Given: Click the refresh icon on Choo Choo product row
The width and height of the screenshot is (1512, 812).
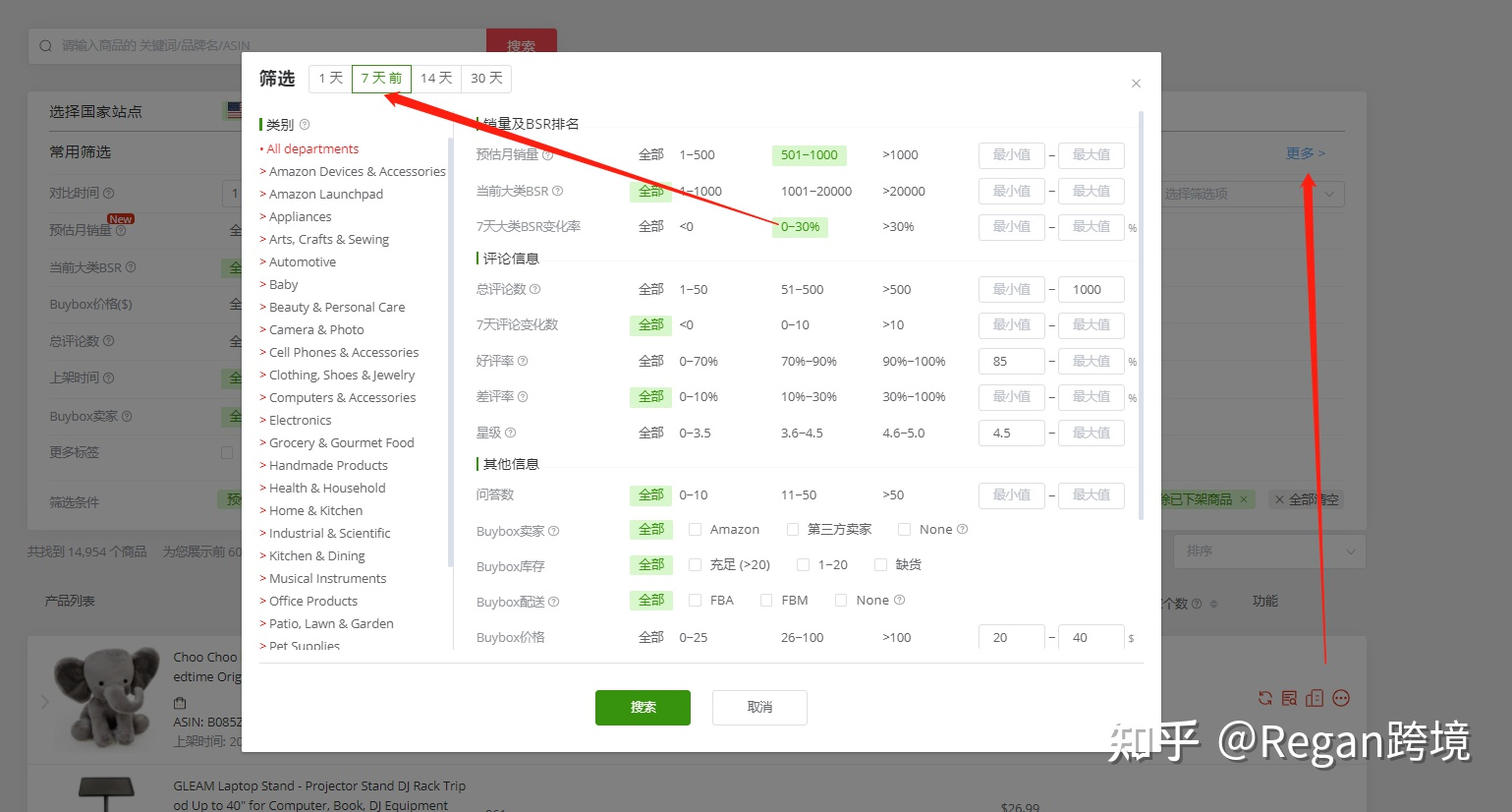Looking at the screenshot, I should 1266,698.
